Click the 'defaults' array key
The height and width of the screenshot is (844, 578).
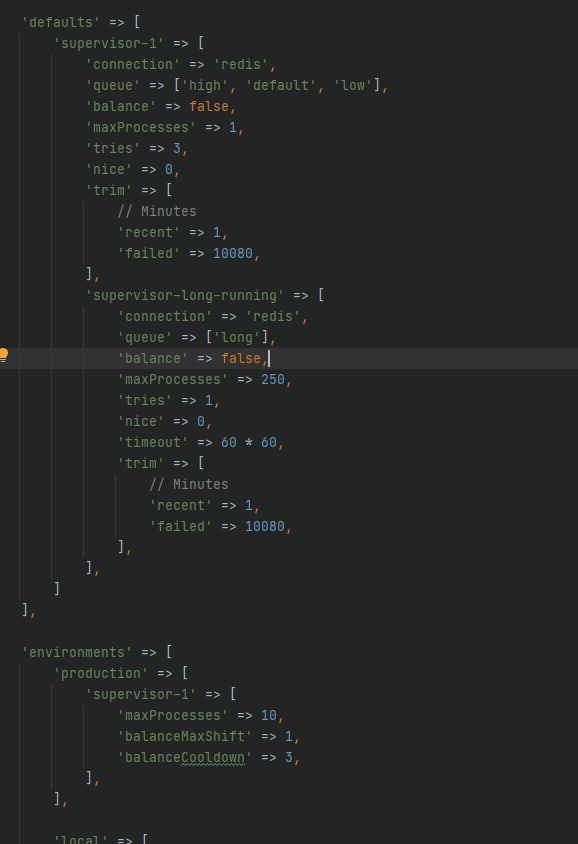[x=61, y=22]
